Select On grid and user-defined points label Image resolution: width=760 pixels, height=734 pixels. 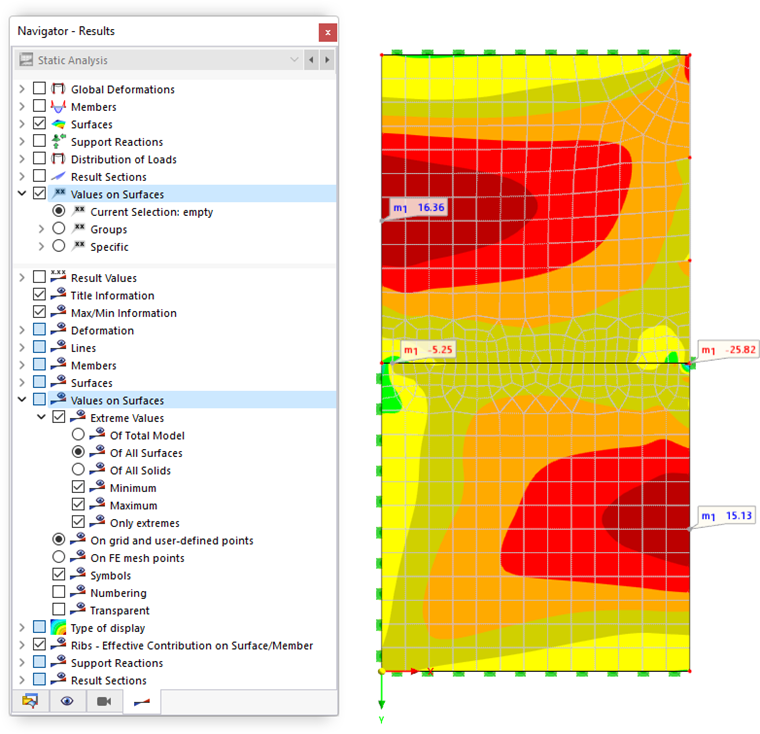(x=172, y=541)
